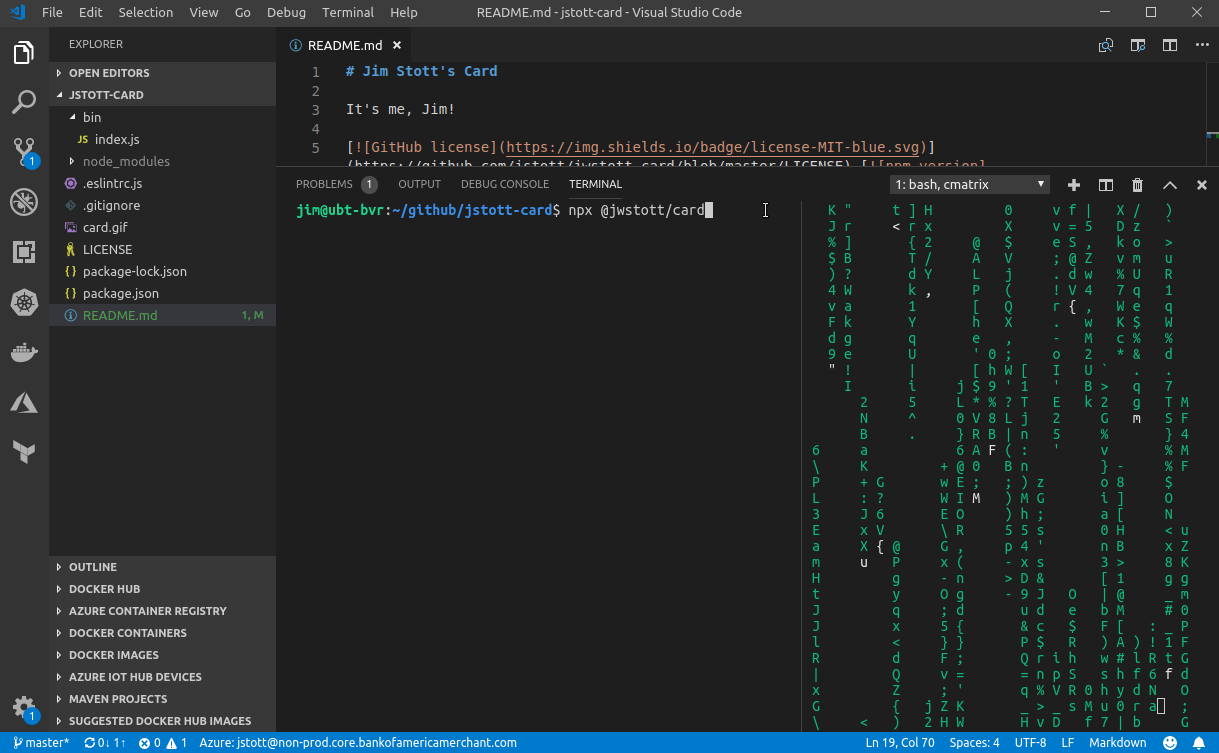1219x753 pixels.
Task: Open .eslintrc.js file
Action: [162, 183]
